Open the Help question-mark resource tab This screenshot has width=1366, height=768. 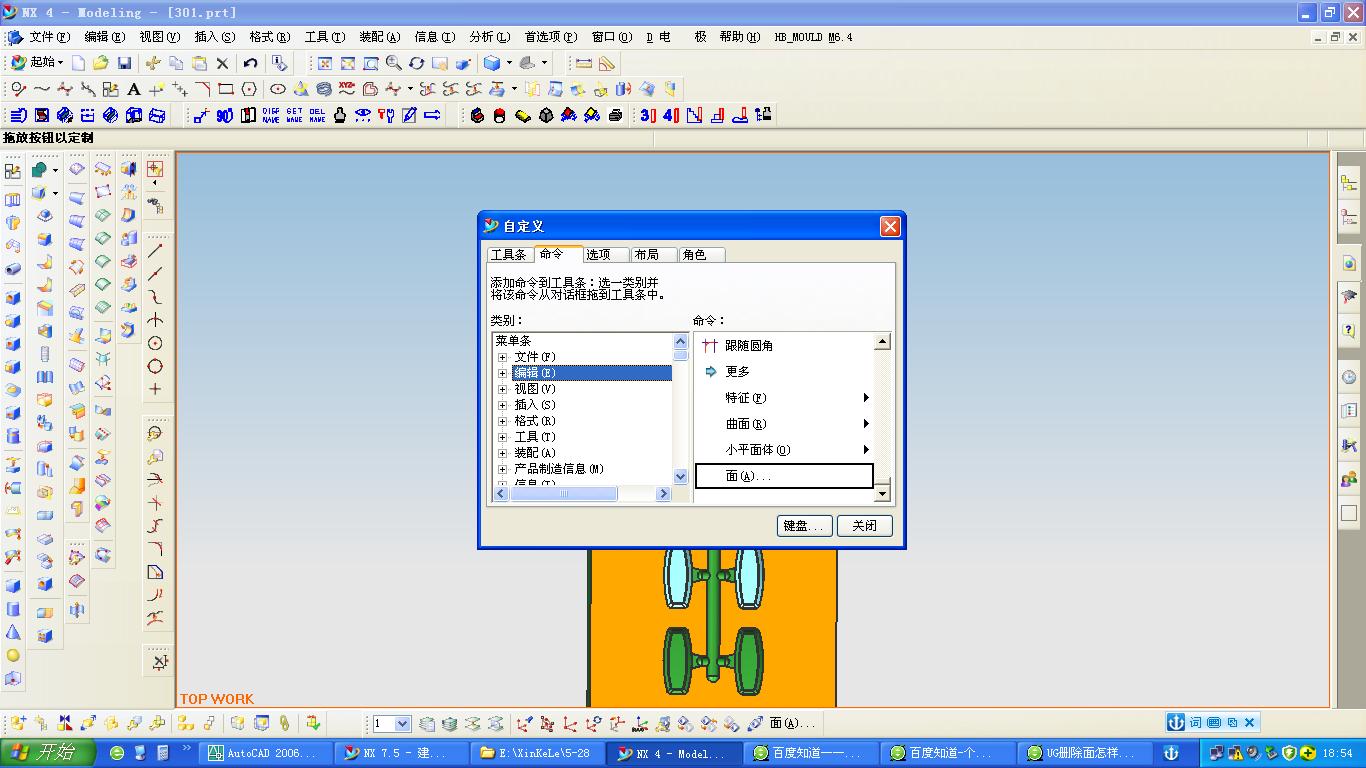click(1349, 330)
